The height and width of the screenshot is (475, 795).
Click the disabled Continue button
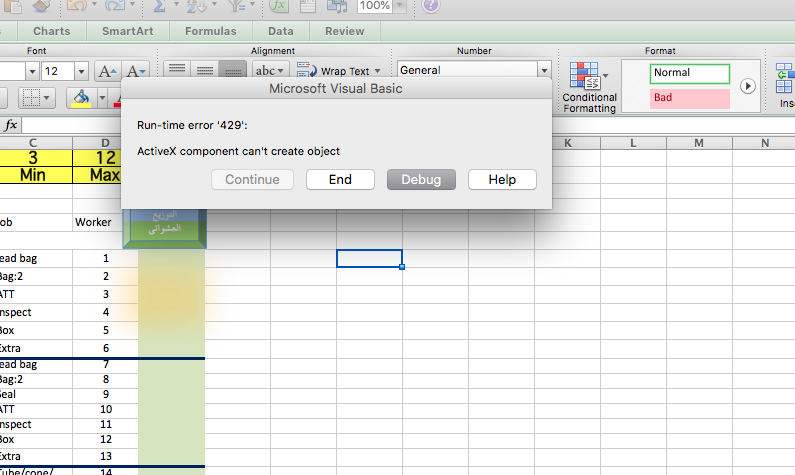[x=252, y=179]
